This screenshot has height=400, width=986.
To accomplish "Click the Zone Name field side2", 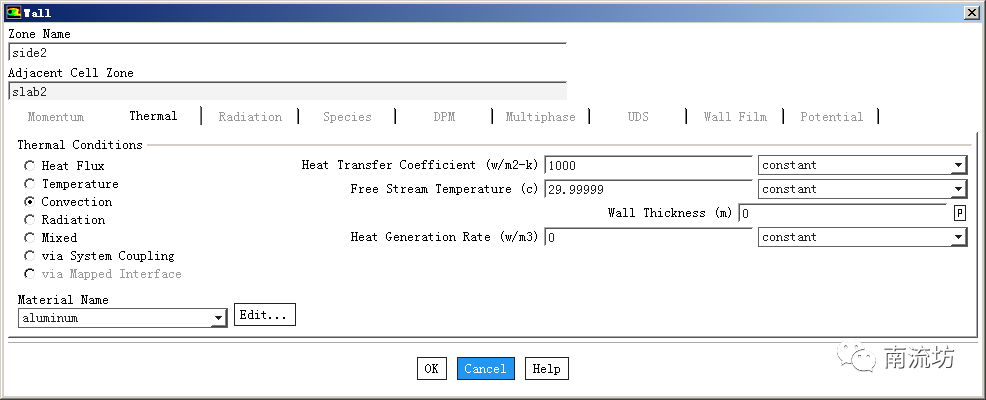I will pyautogui.click(x=287, y=53).
